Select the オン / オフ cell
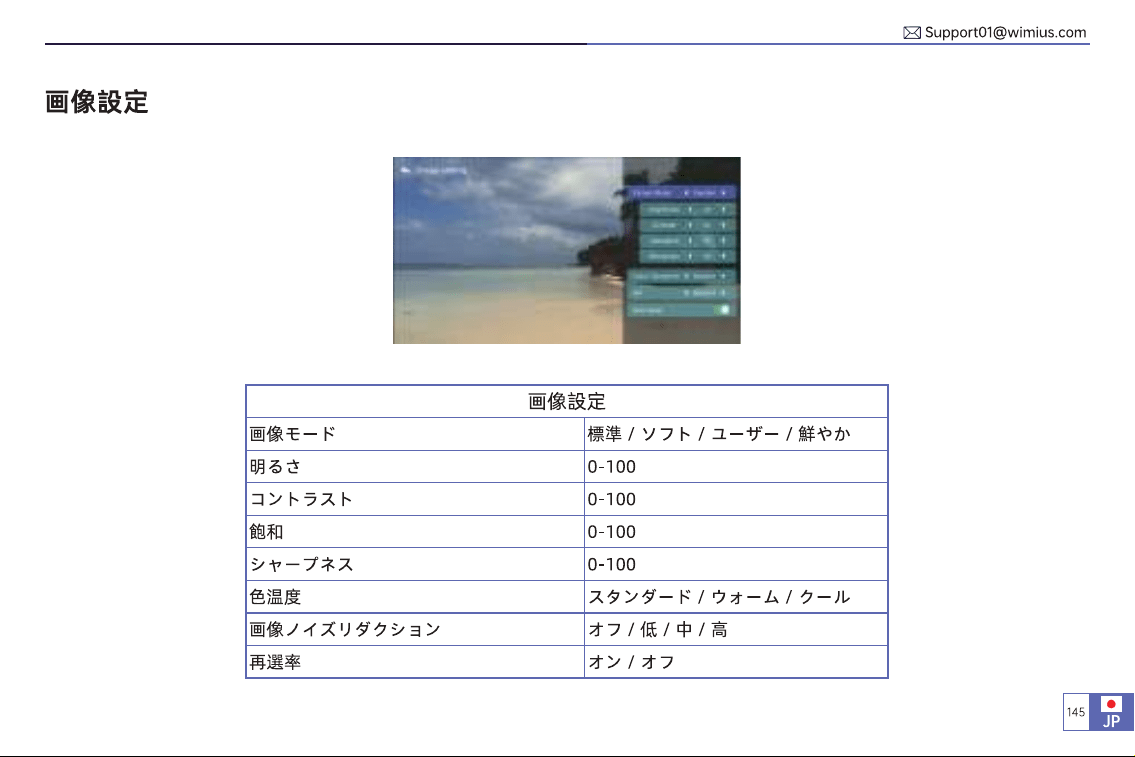Screen dimensions: 1135x757 pos(736,662)
